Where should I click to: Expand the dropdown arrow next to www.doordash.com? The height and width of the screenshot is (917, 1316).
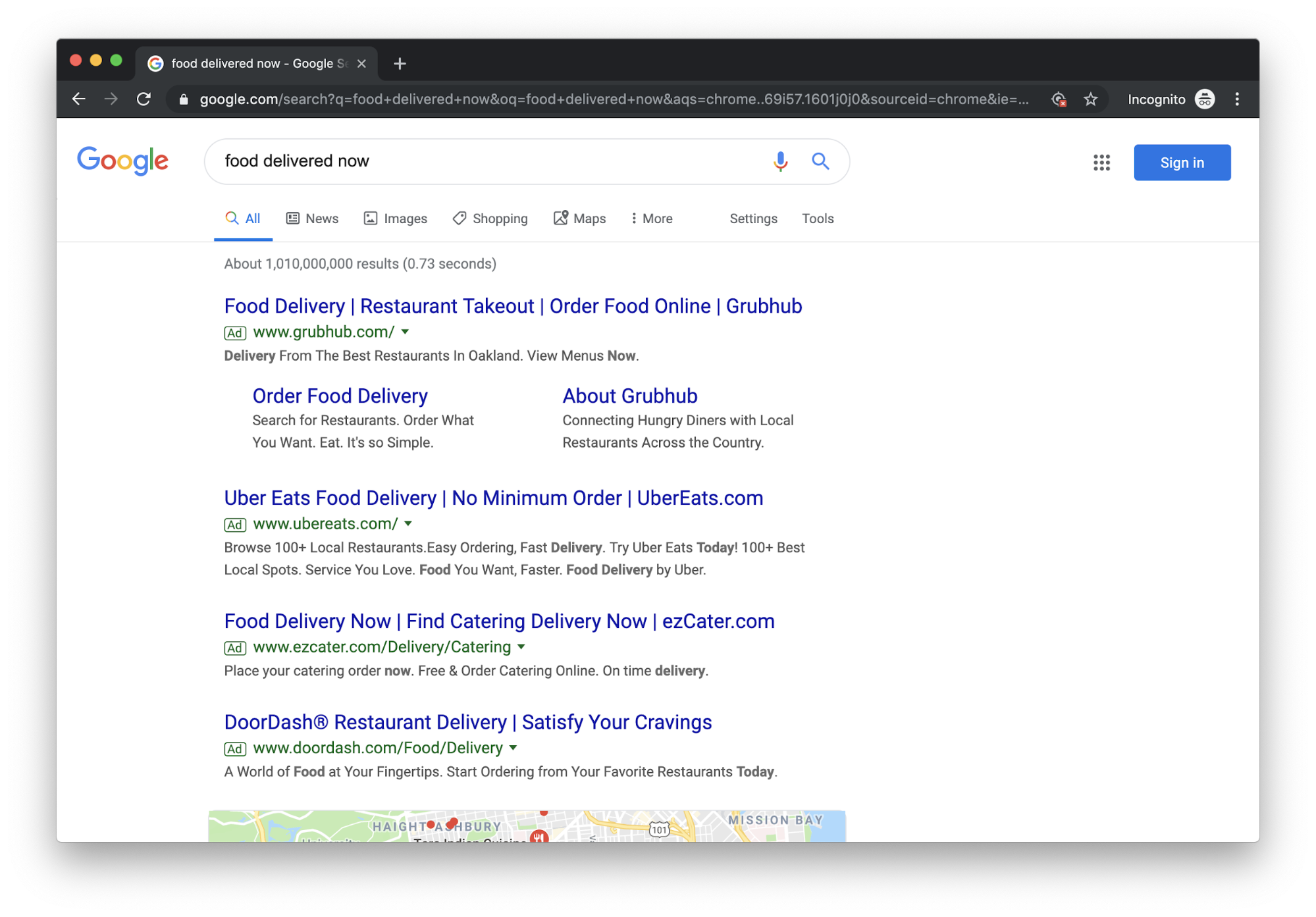pyautogui.click(x=513, y=748)
